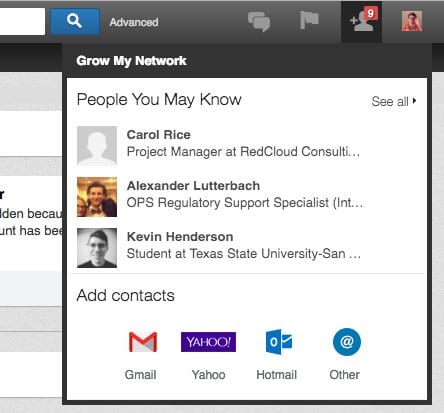Open Carol Rice's profile name
The height and width of the screenshot is (413, 444).
click(x=159, y=135)
